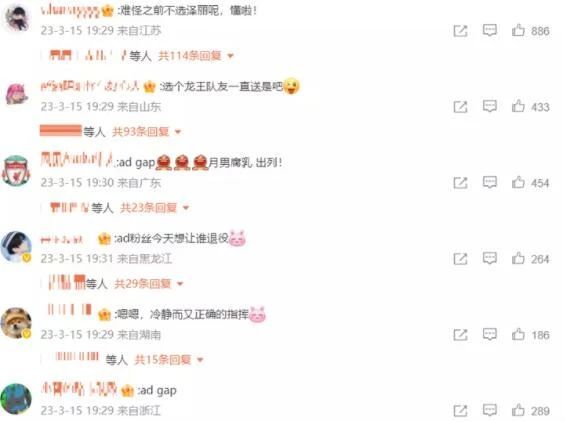Reply to the ad gap 月男牌乳 comment

(x=489, y=182)
